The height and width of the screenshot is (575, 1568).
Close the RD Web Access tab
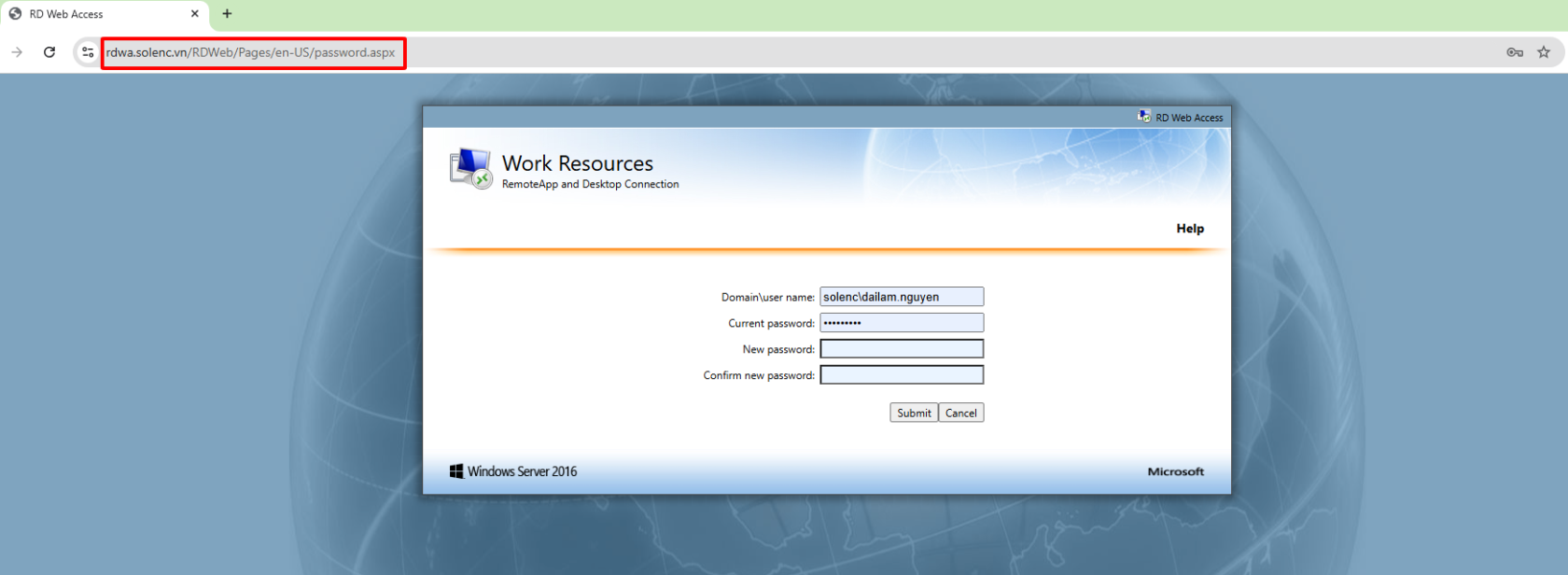[x=195, y=14]
